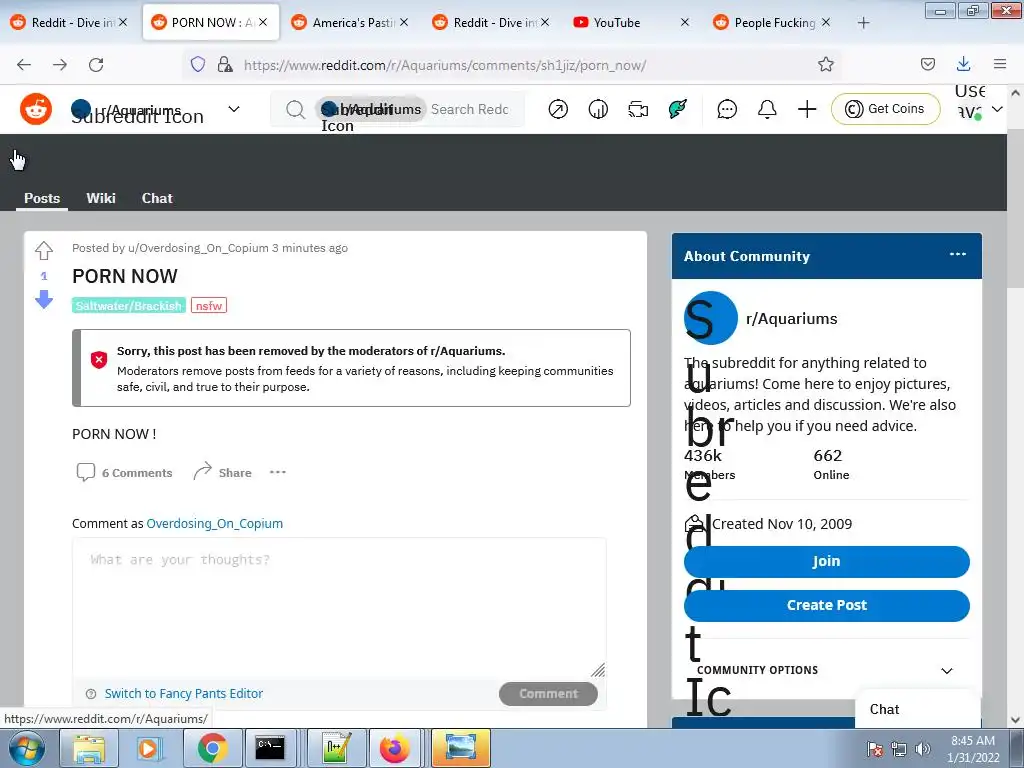The image size is (1024, 768).
Task: Click the Join community button
Action: pyautogui.click(x=826, y=562)
